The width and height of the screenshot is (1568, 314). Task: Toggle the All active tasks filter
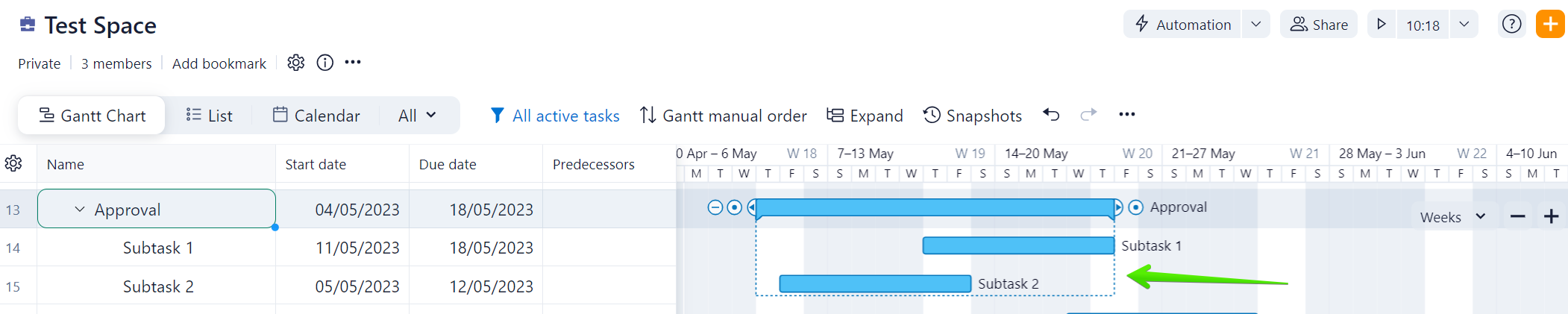point(555,116)
